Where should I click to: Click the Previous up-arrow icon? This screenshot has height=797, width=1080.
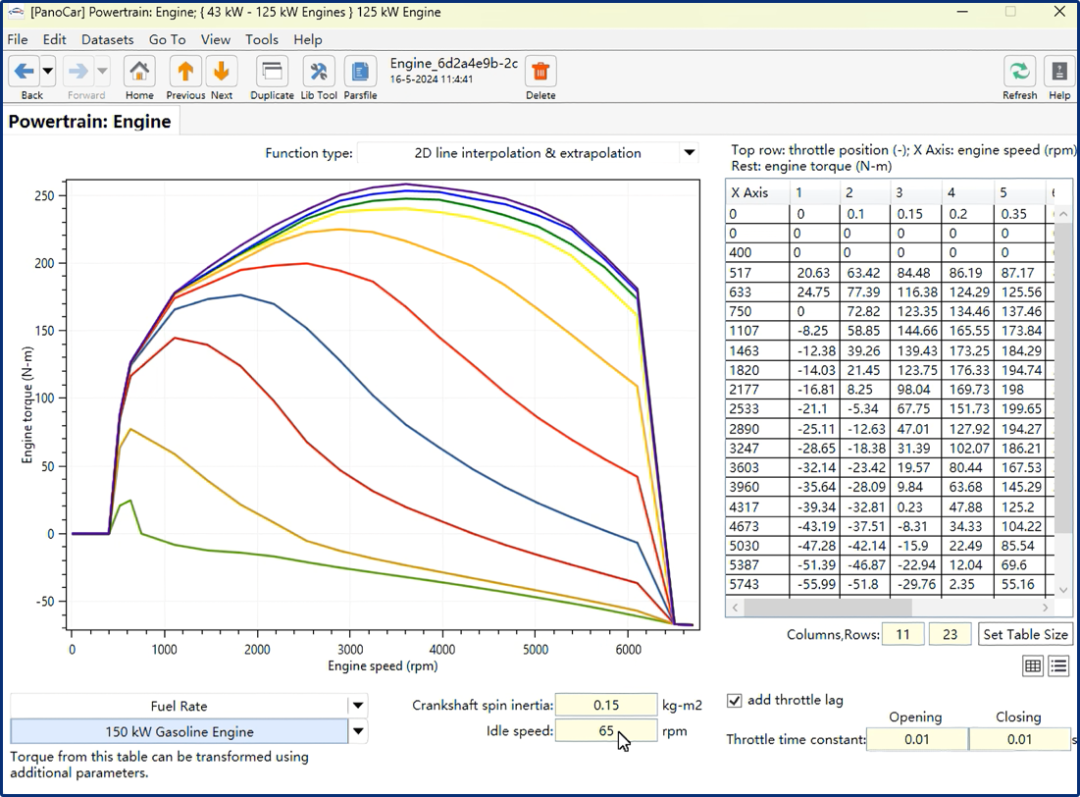pyautogui.click(x=185, y=71)
